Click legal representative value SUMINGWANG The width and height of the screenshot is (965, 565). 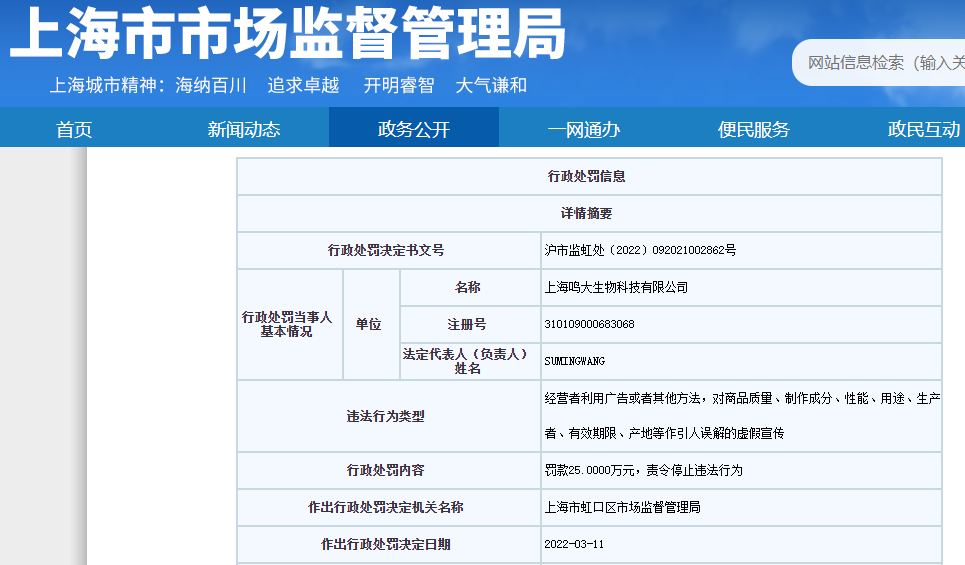click(574, 361)
